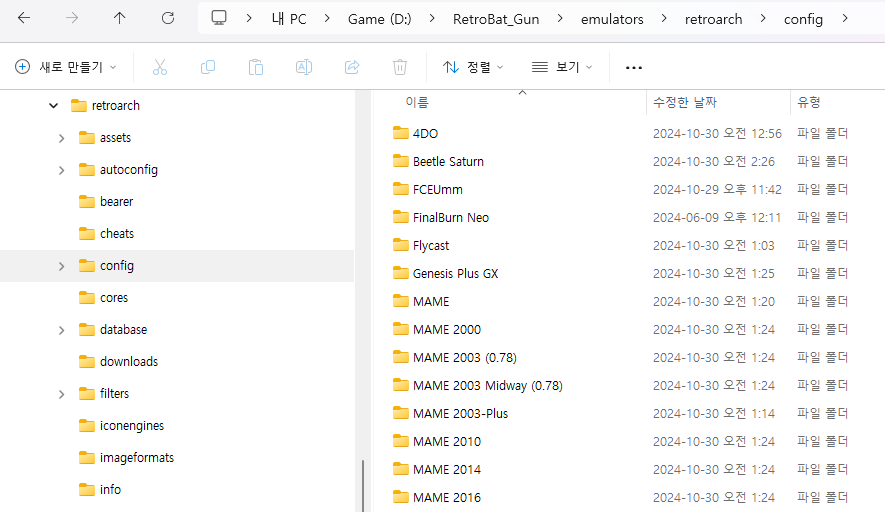Open the 정렬 (Sort) dropdown

[x=473, y=67]
